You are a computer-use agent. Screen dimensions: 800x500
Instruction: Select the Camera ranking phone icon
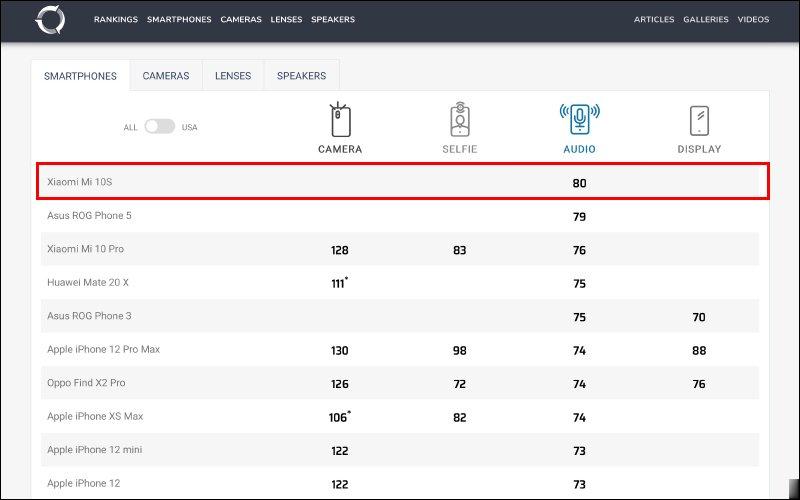coord(340,120)
